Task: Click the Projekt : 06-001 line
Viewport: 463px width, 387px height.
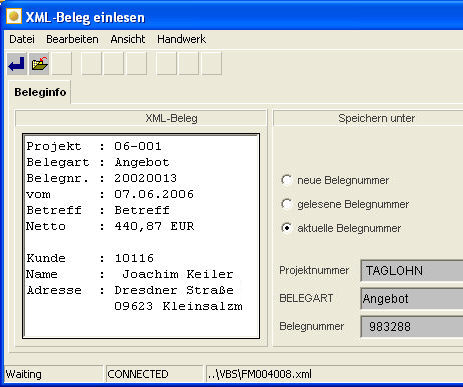Action: point(94,146)
